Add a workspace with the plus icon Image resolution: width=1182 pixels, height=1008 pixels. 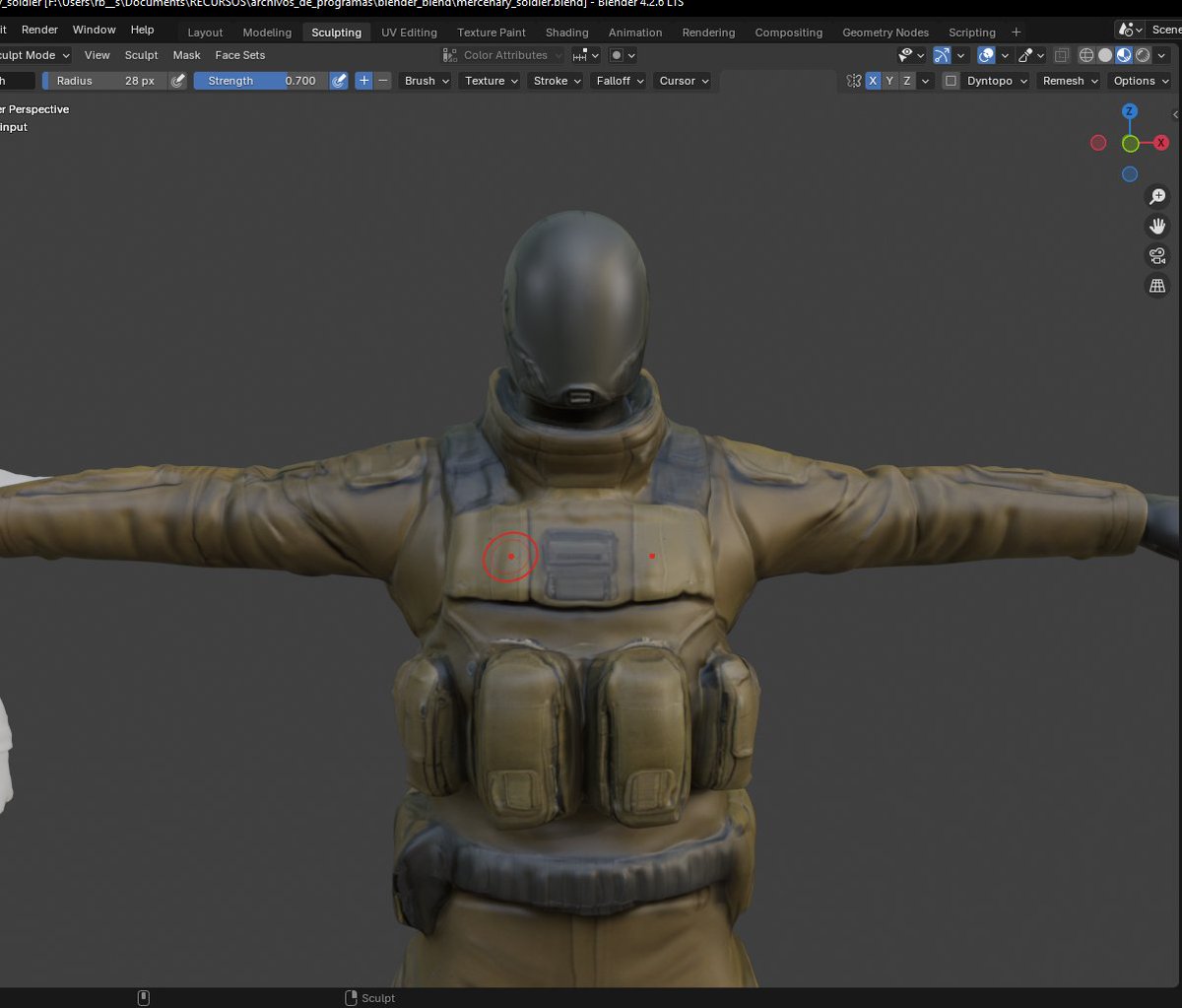(1017, 33)
